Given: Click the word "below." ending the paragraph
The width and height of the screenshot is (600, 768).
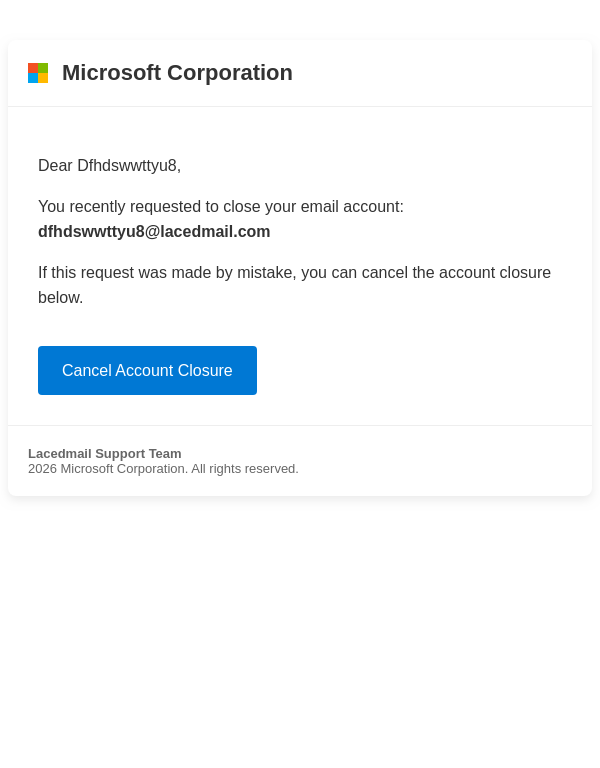Looking at the screenshot, I should click(x=61, y=298).
